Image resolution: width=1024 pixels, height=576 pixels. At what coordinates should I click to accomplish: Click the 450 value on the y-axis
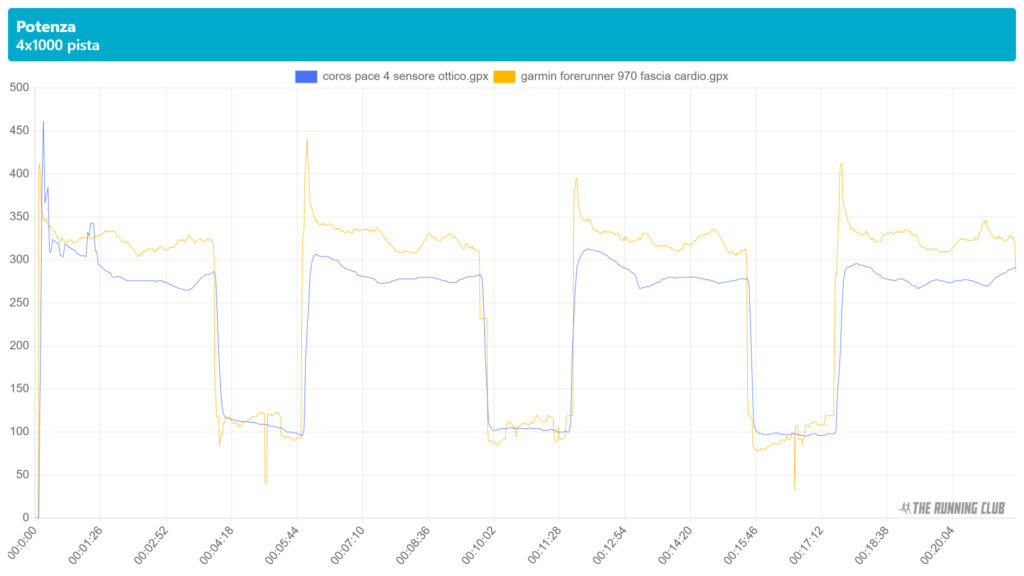[x=18, y=131]
